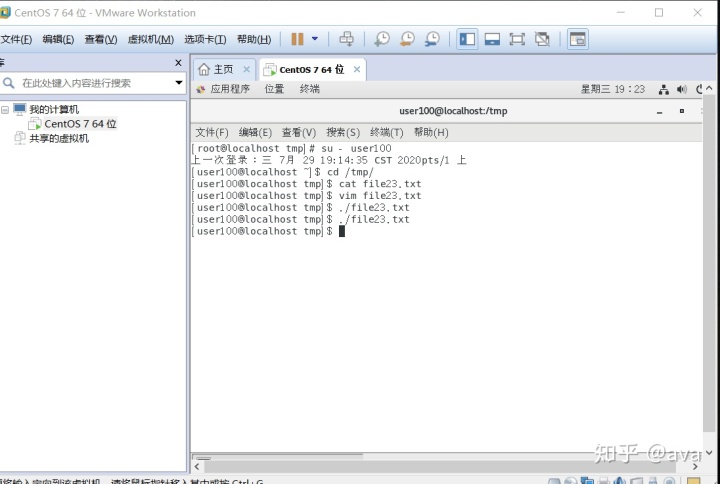The width and height of the screenshot is (720, 484).
Task: Close the library side panel
Action: pos(178,63)
